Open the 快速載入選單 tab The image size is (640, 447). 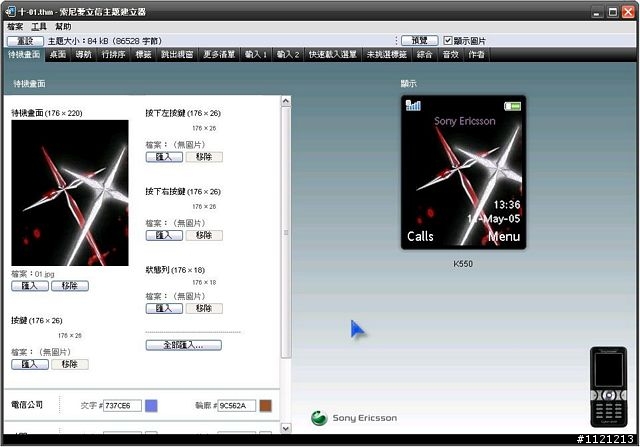coord(333,54)
